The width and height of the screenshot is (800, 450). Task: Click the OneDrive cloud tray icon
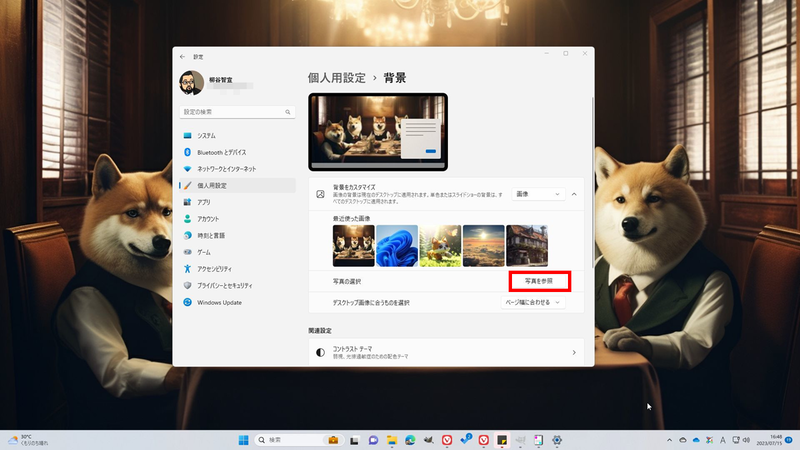[x=696, y=440]
